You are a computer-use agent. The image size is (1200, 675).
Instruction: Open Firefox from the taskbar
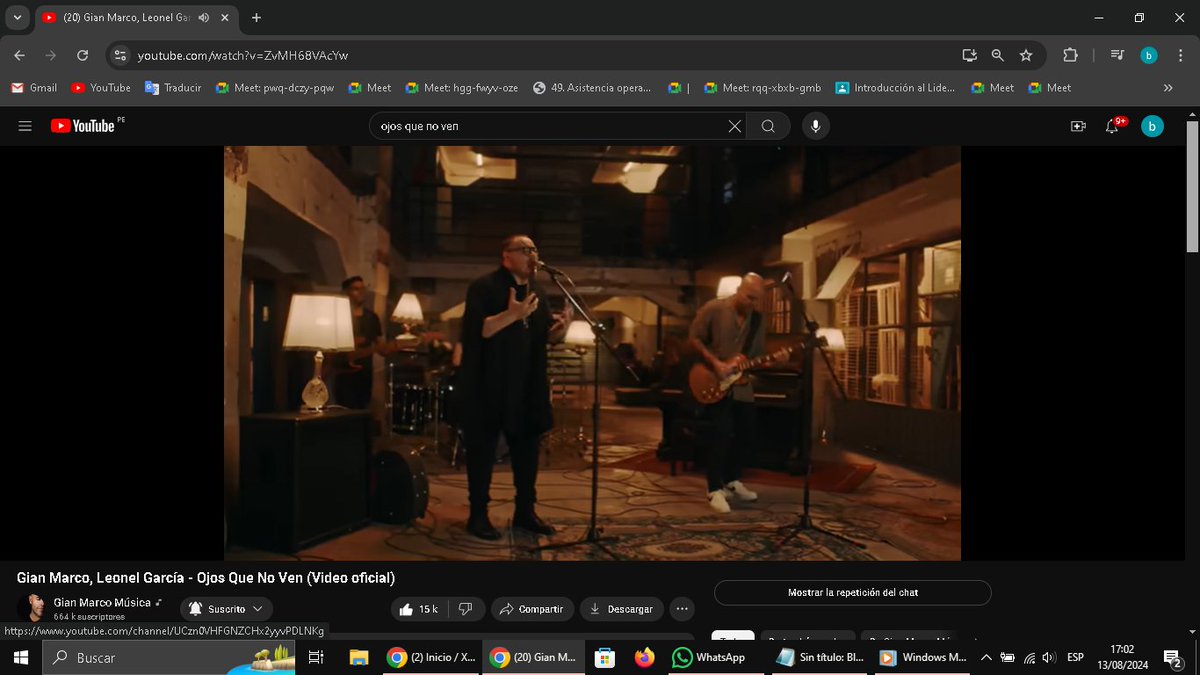[x=644, y=658]
